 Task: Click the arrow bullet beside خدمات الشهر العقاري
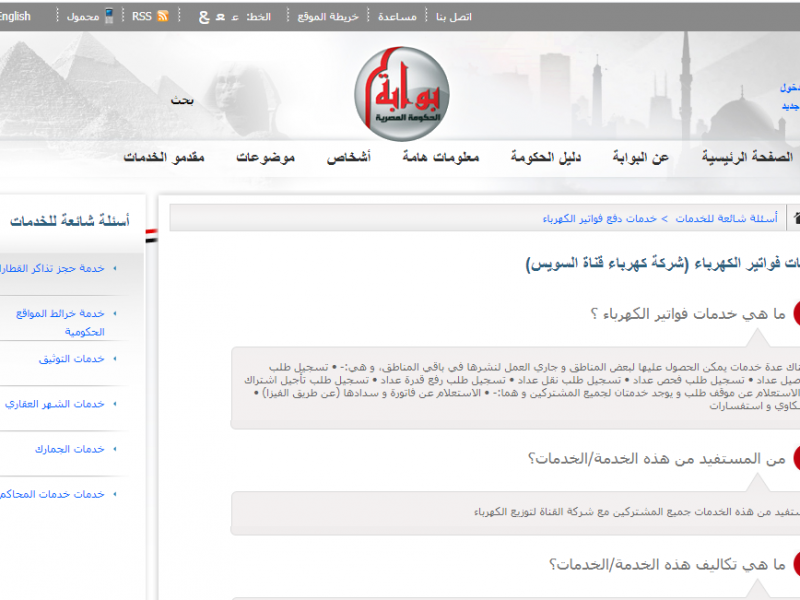(115, 404)
